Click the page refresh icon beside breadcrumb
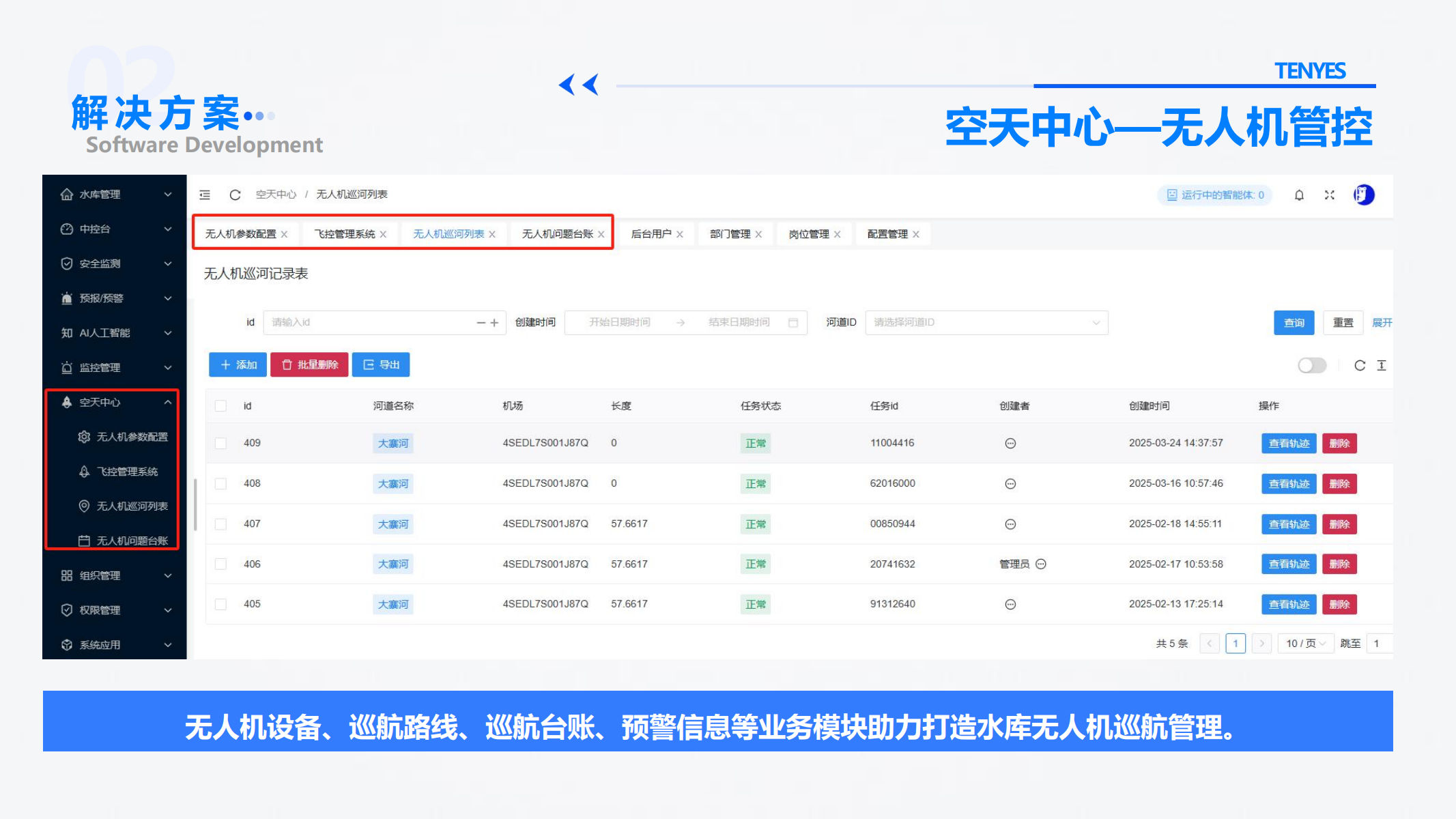 click(x=235, y=195)
